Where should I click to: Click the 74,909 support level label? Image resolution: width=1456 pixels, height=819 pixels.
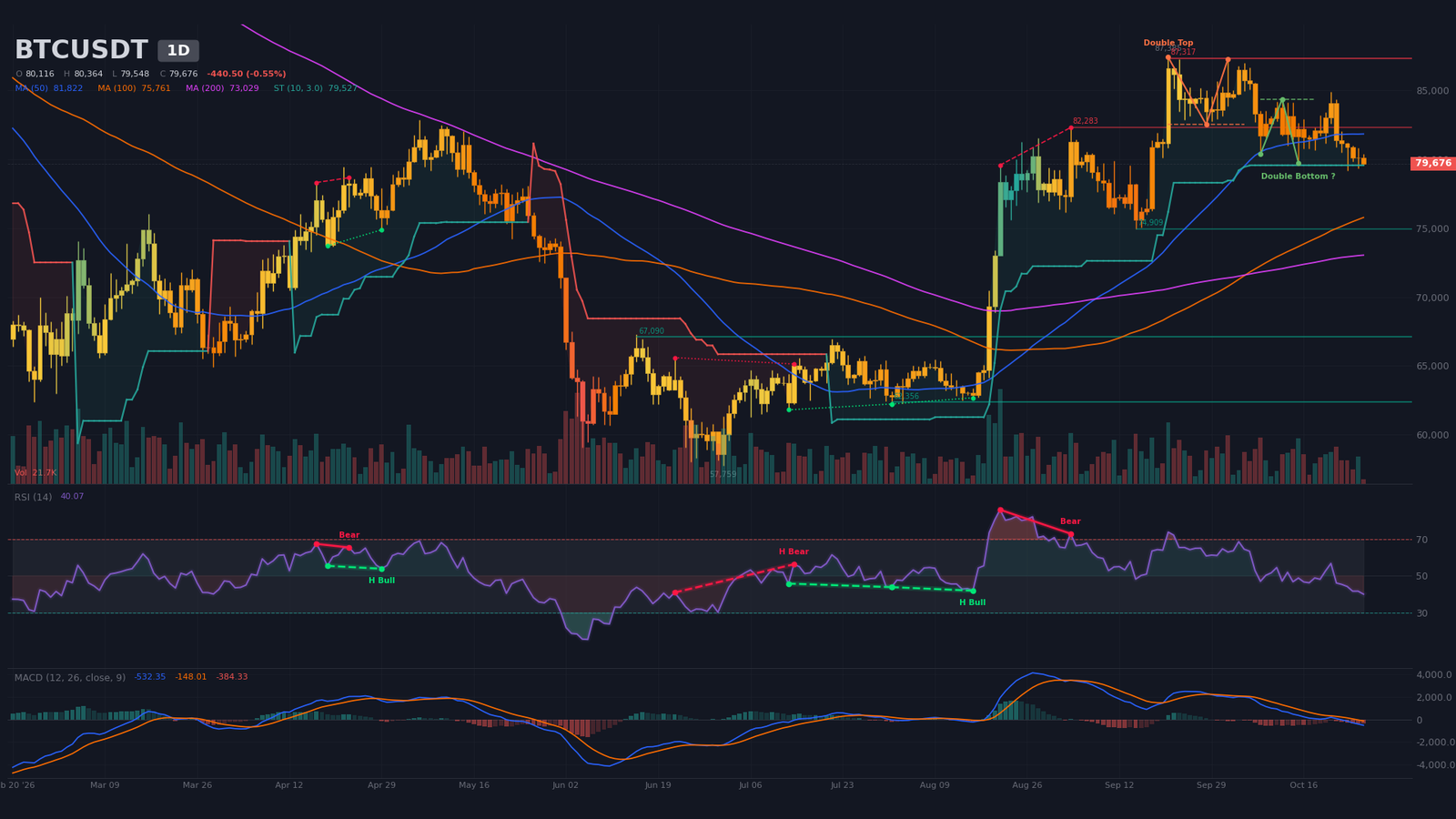1151,223
